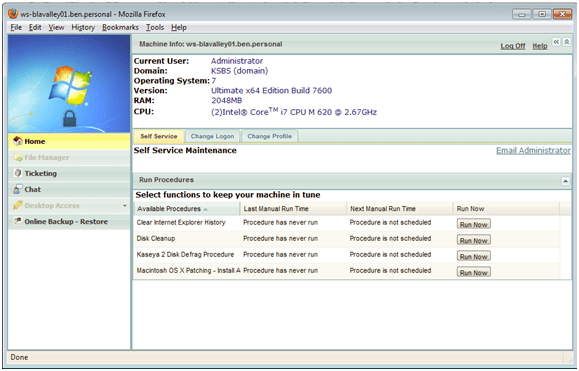This screenshot has height=371, width=579.
Task: Open the File menu
Action: 16,27
